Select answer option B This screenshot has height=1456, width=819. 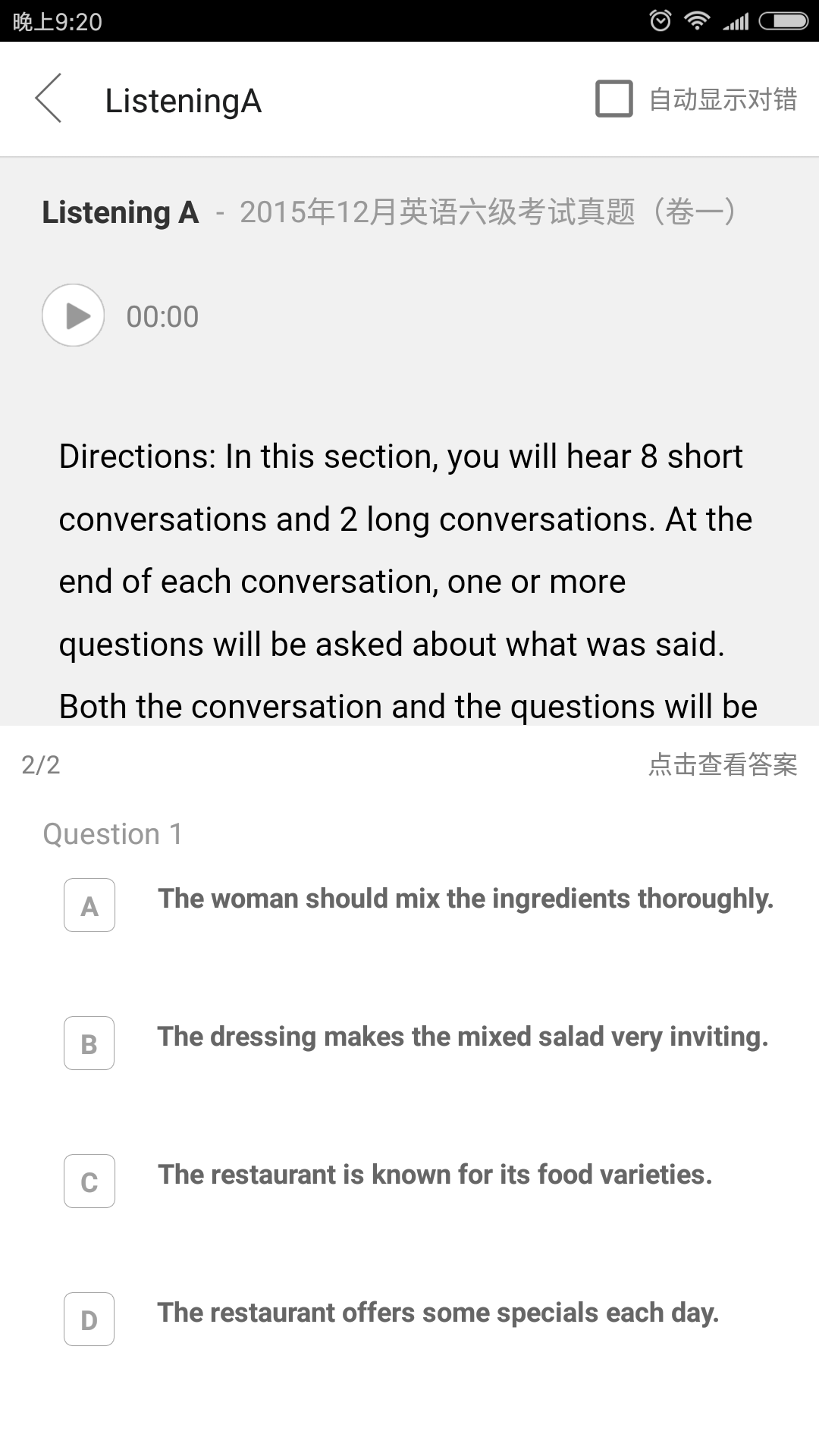pos(89,1043)
